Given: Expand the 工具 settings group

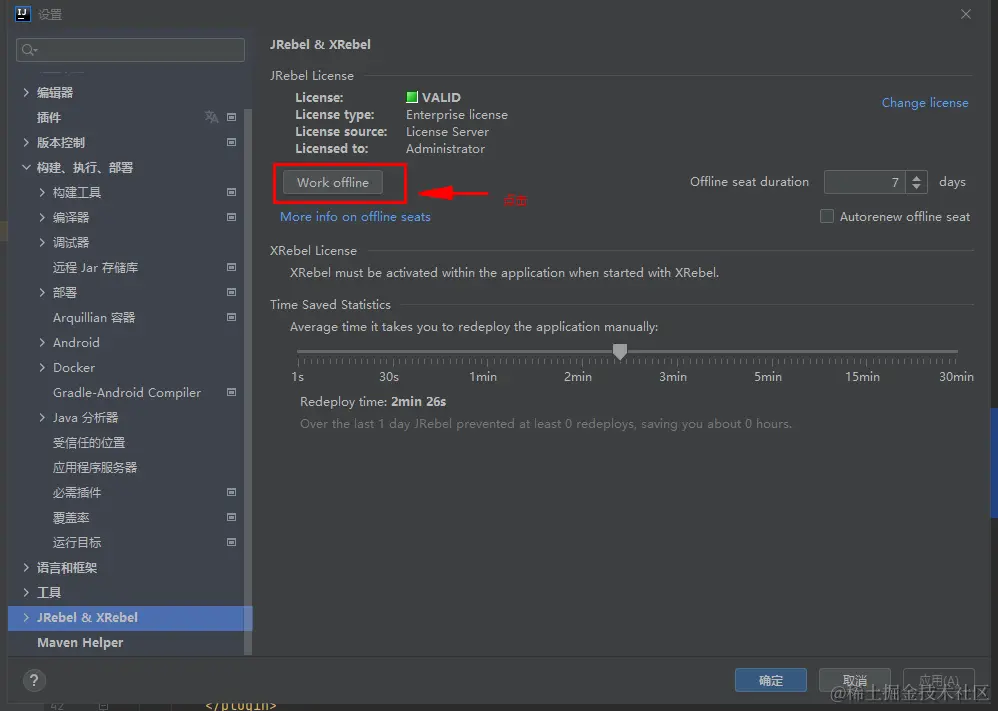Looking at the screenshot, I should pyautogui.click(x=26, y=593).
